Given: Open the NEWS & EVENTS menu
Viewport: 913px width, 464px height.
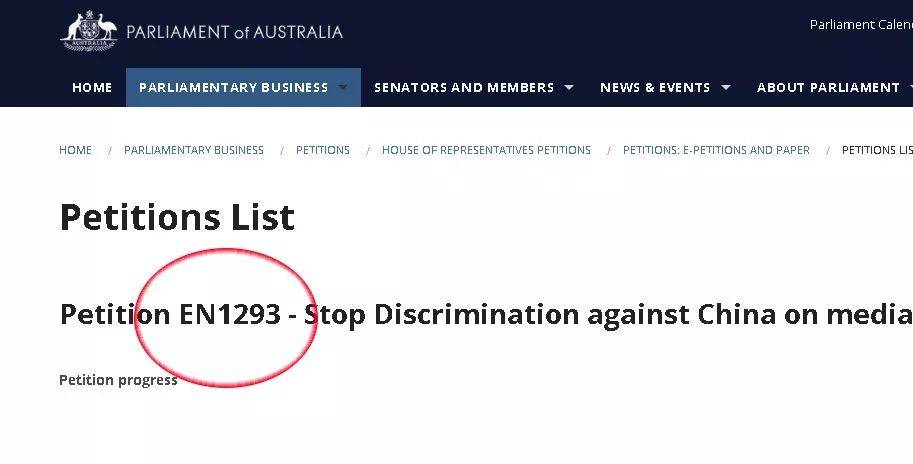Looking at the screenshot, I should pos(655,87).
